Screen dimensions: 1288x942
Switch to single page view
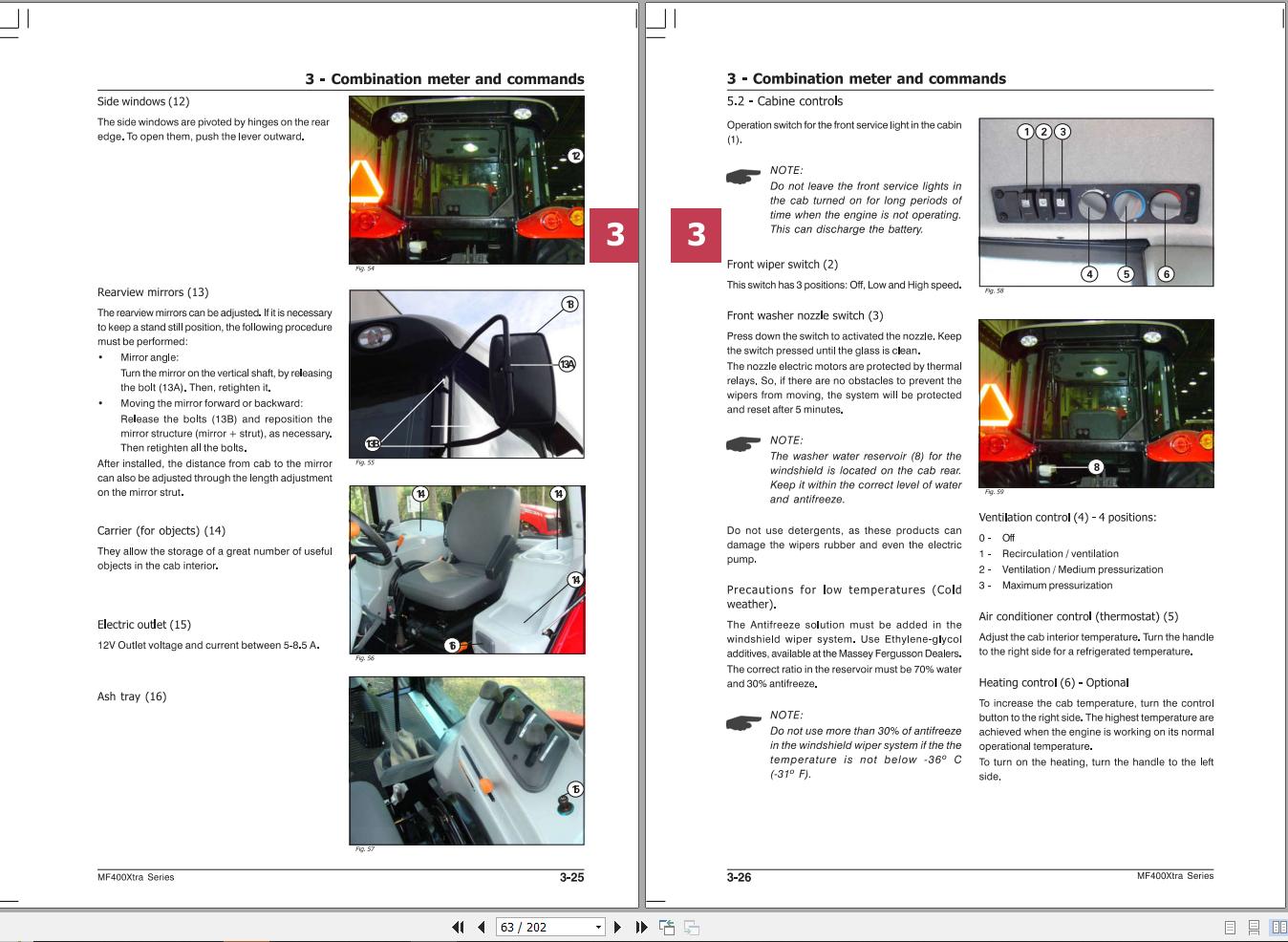click(x=1230, y=927)
